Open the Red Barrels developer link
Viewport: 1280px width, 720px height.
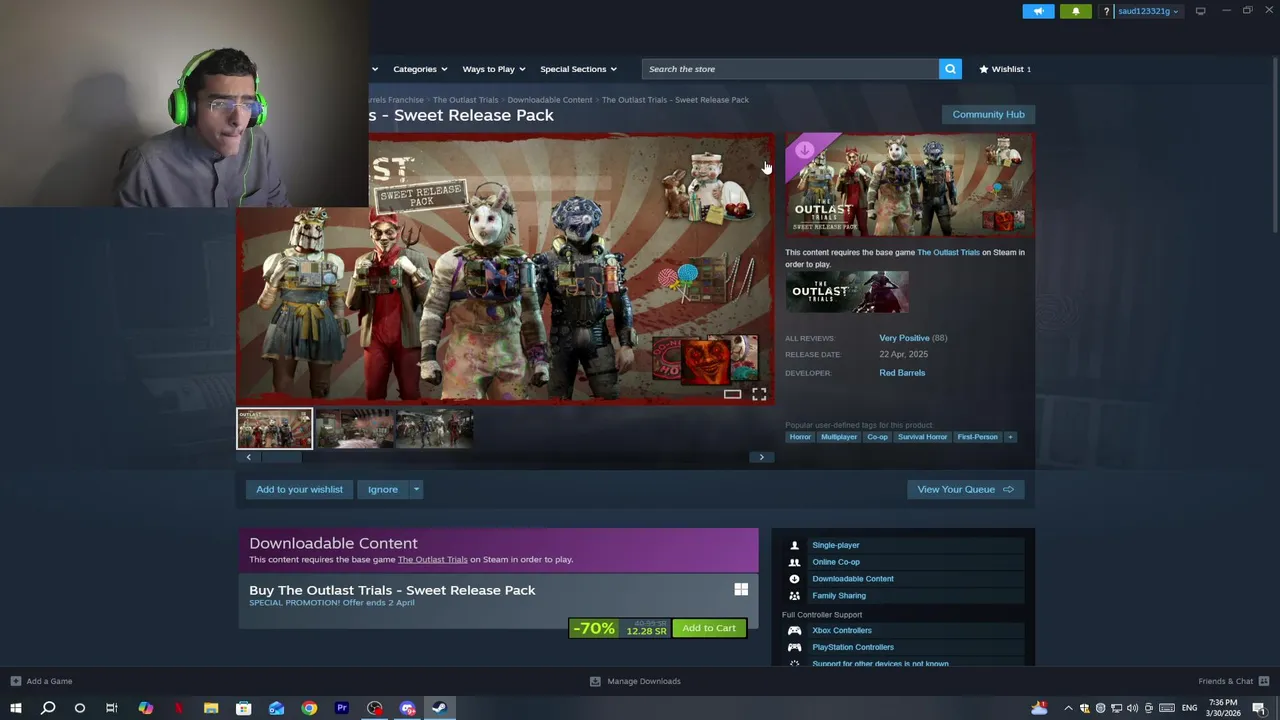[902, 373]
